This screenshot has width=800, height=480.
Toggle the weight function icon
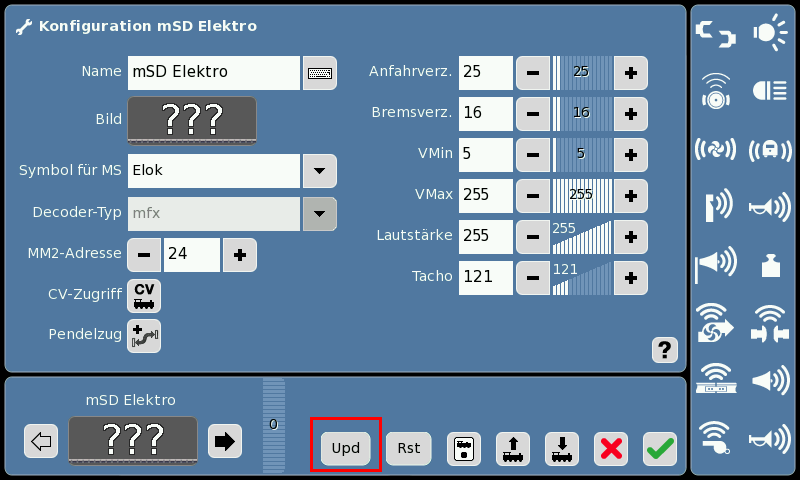pos(770,265)
